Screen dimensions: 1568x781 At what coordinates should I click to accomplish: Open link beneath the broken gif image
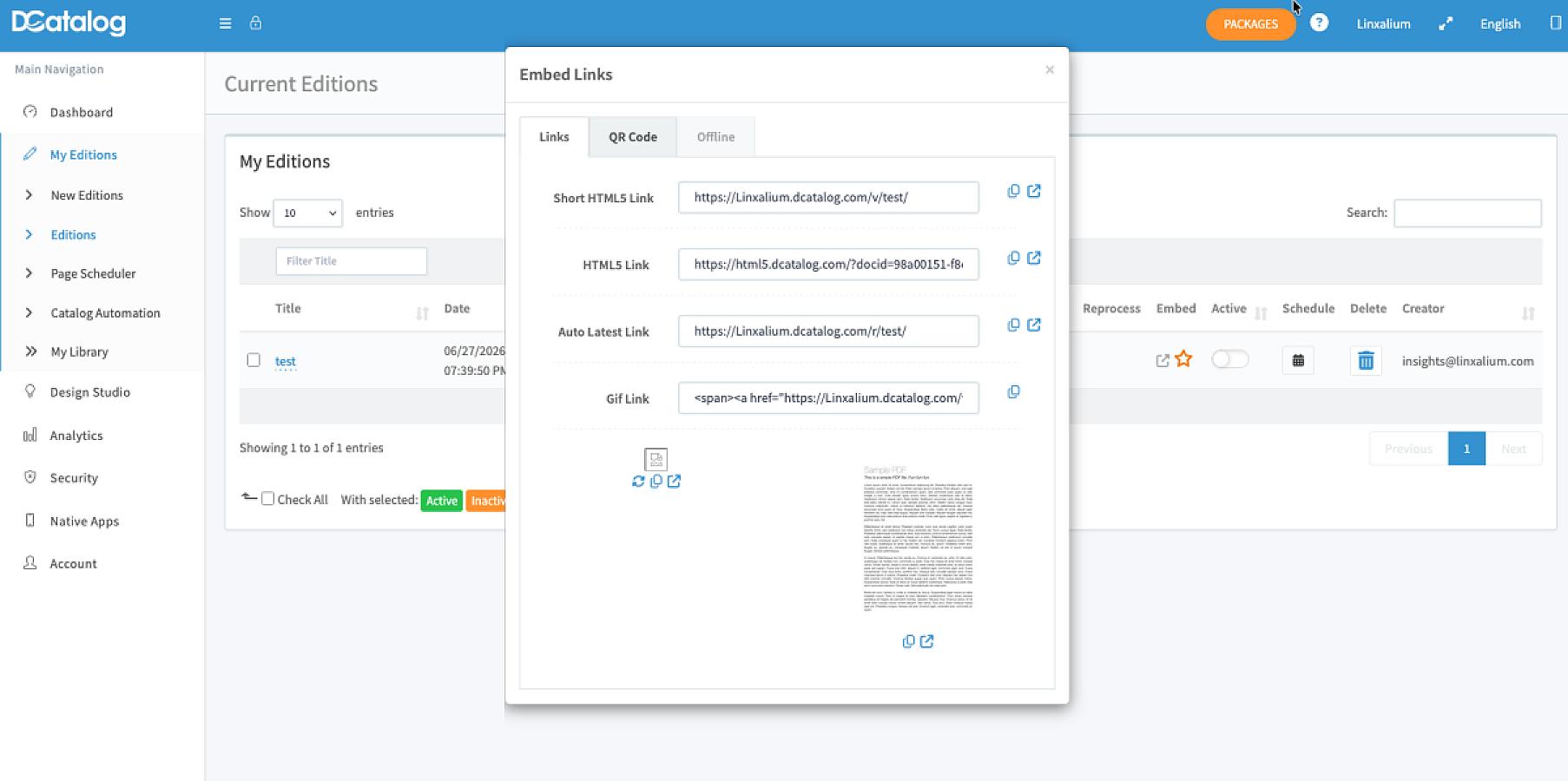click(675, 481)
